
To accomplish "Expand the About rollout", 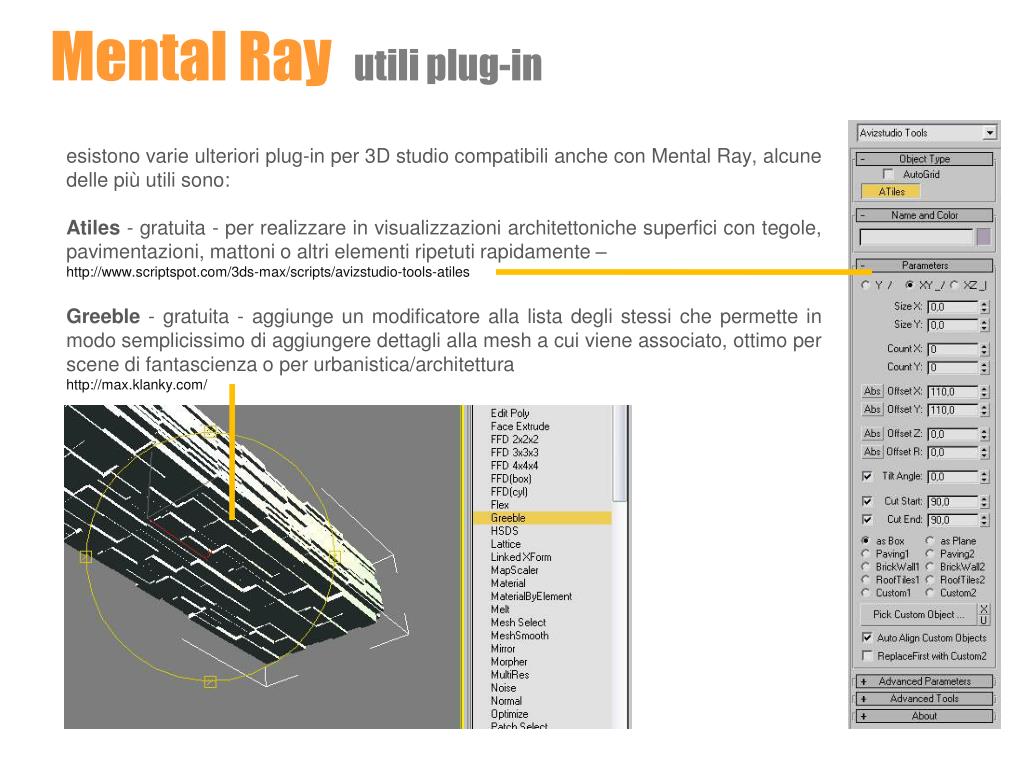I will tap(925, 716).
